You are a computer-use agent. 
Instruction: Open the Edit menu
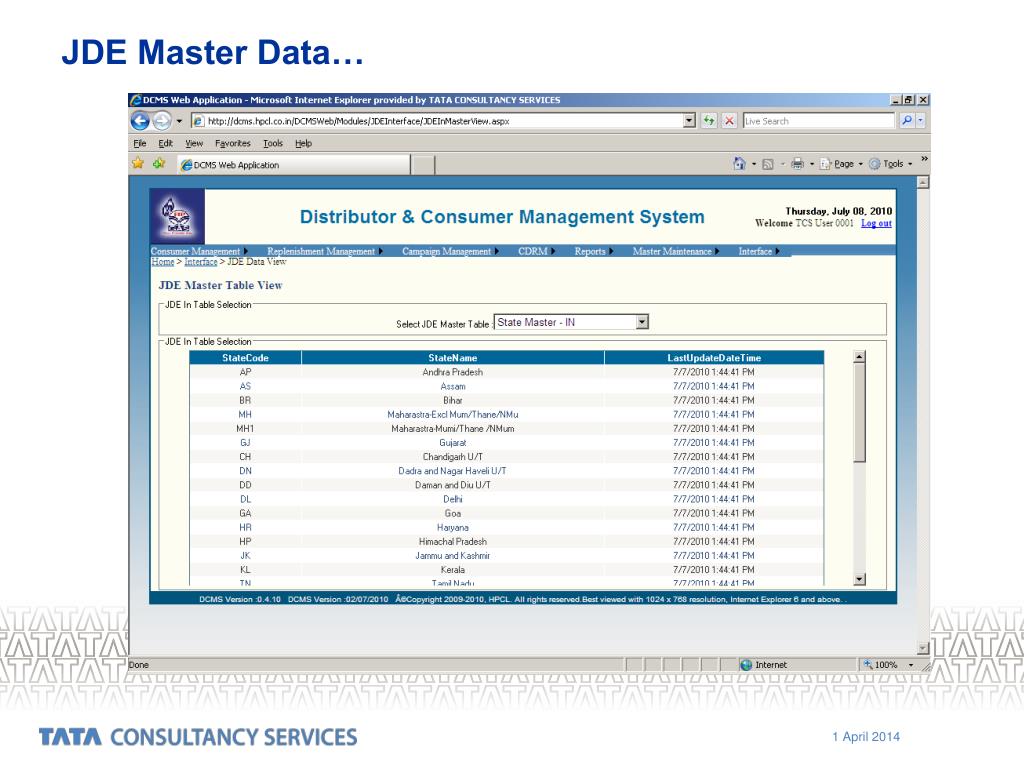165,143
